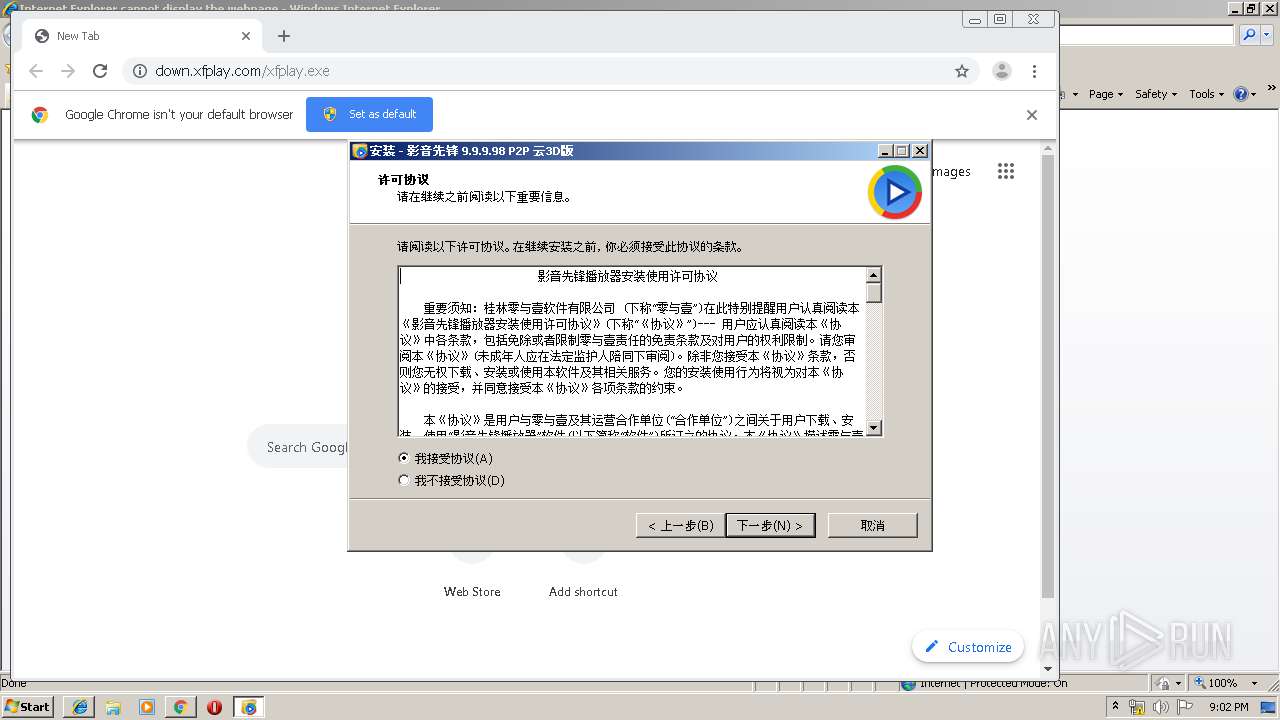
Task: Click the Chrome forward arrow
Action: point(68,71)
